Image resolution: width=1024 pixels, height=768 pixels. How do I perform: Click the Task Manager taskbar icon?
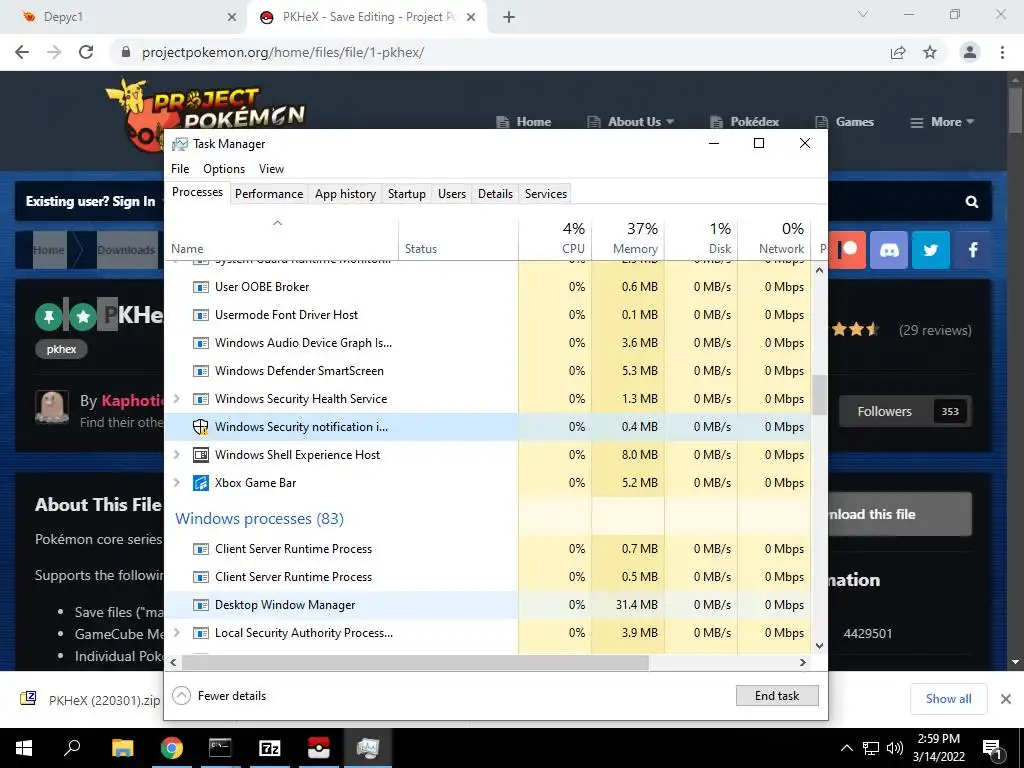click(368, 748)
